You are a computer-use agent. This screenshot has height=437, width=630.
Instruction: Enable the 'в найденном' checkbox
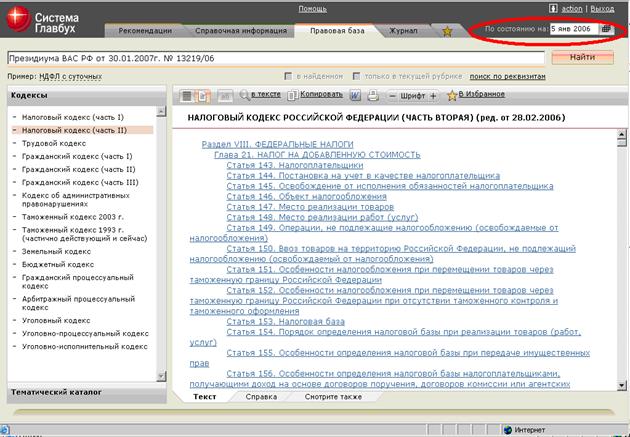pyautogui.click(x=288, y=76)
